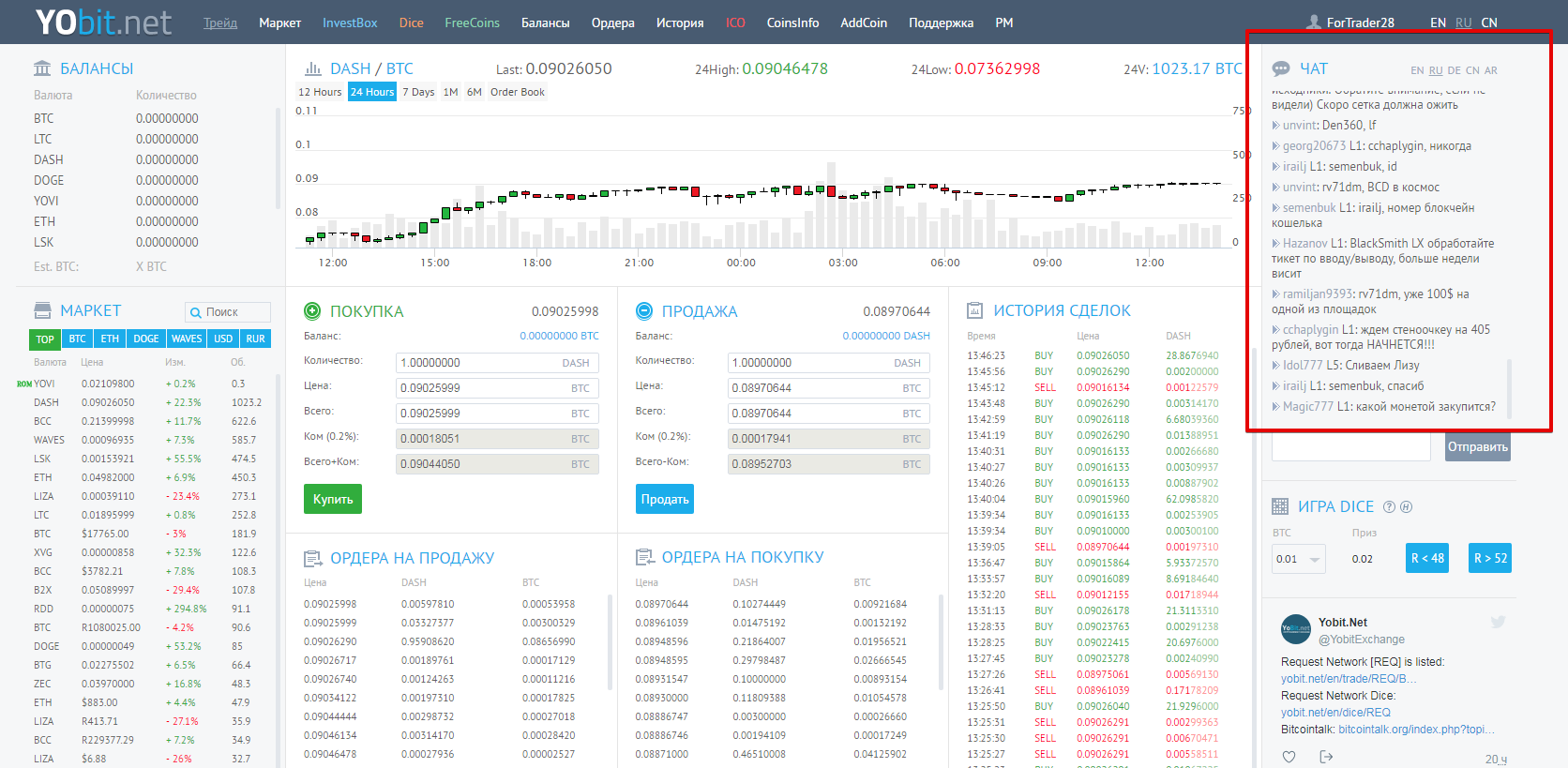Like the Yobit.Net tweet with the heart icon
Viewport: 1568px width, 768px height.
[x=1289, y=757]
